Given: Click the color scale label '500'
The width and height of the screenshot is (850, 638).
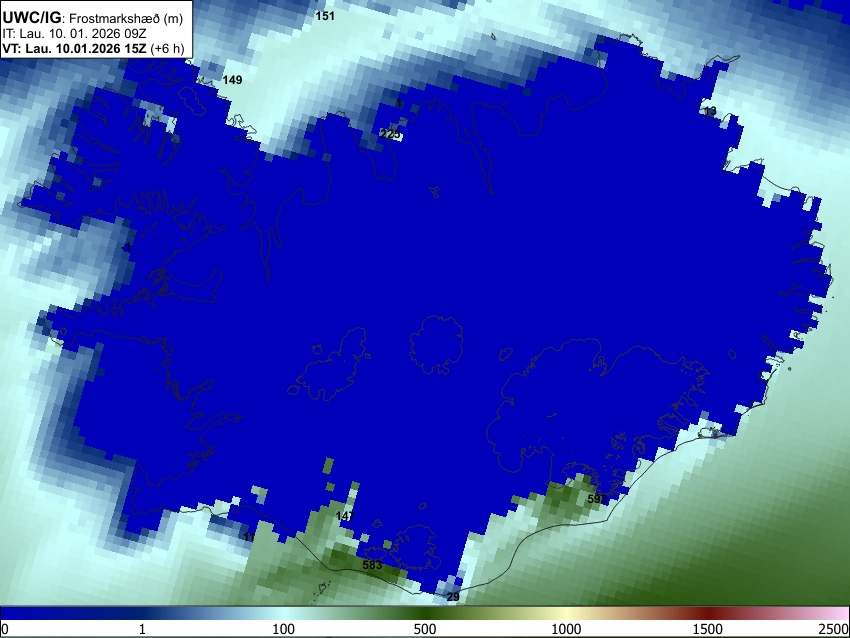Looking at the screenshot, I should [x=424, y=629].
